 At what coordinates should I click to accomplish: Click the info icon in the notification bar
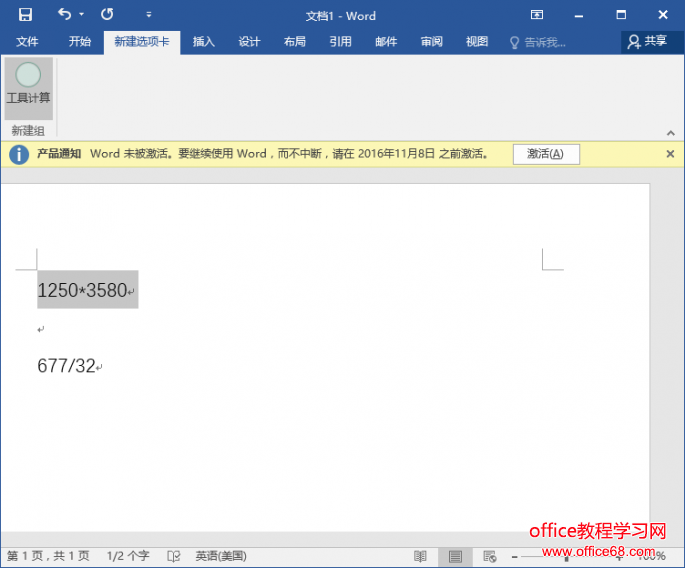(x=19, y=154)
